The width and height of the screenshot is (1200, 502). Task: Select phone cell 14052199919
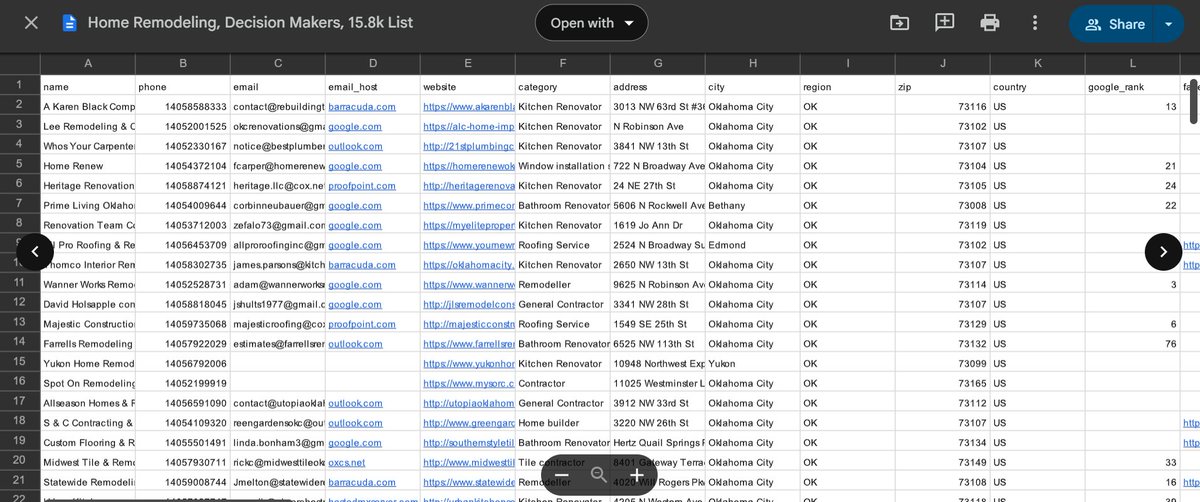click(182, 383)
